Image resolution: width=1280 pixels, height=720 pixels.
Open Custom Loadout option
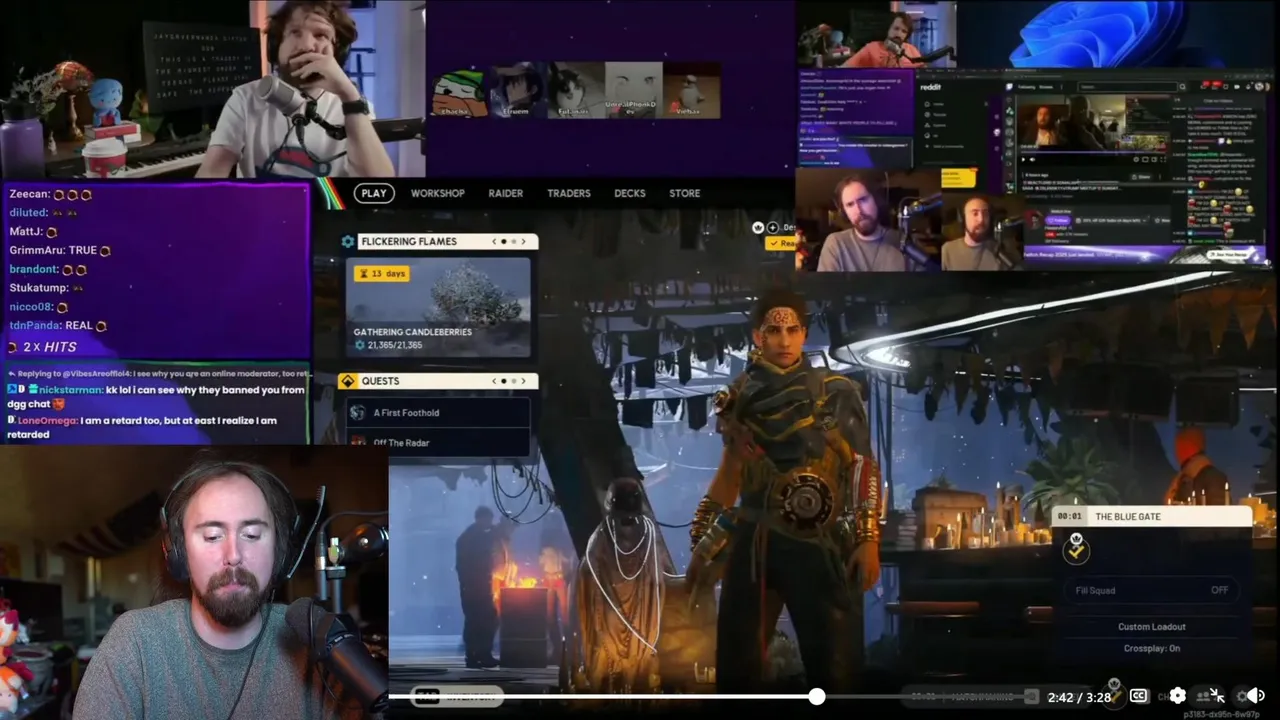tap(1151, 627)
